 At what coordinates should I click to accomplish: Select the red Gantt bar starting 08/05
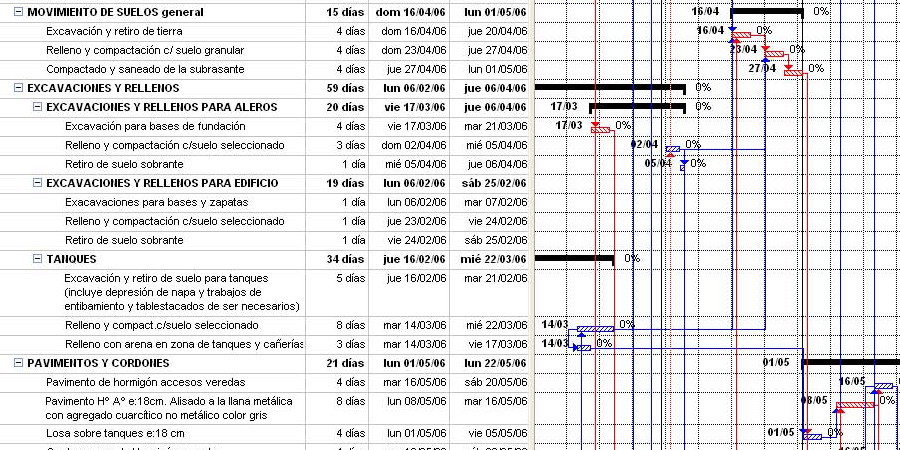855,405
